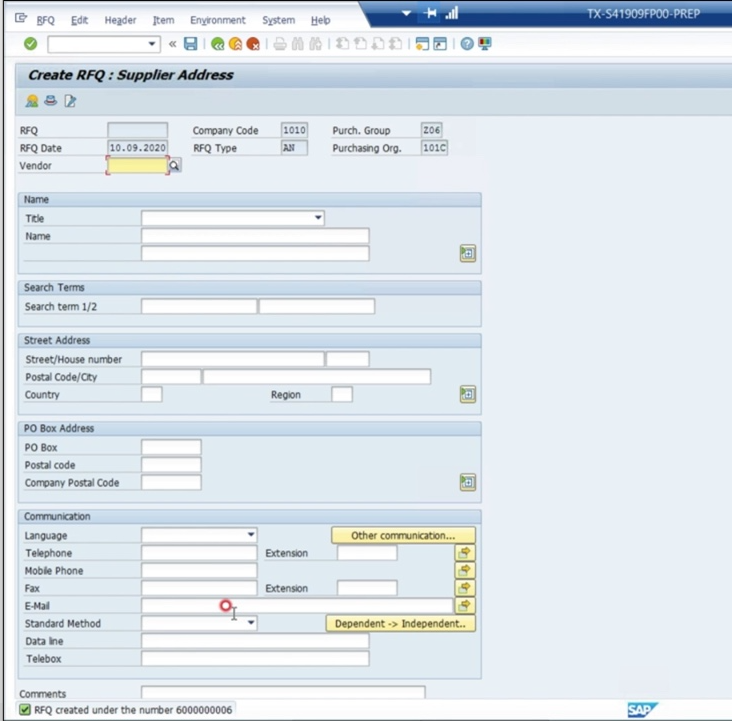This screenshot has width=732, height=721.
Task: Click the Vendor search help magnifier
Action: pyautogui.click(x=174, y=165)
